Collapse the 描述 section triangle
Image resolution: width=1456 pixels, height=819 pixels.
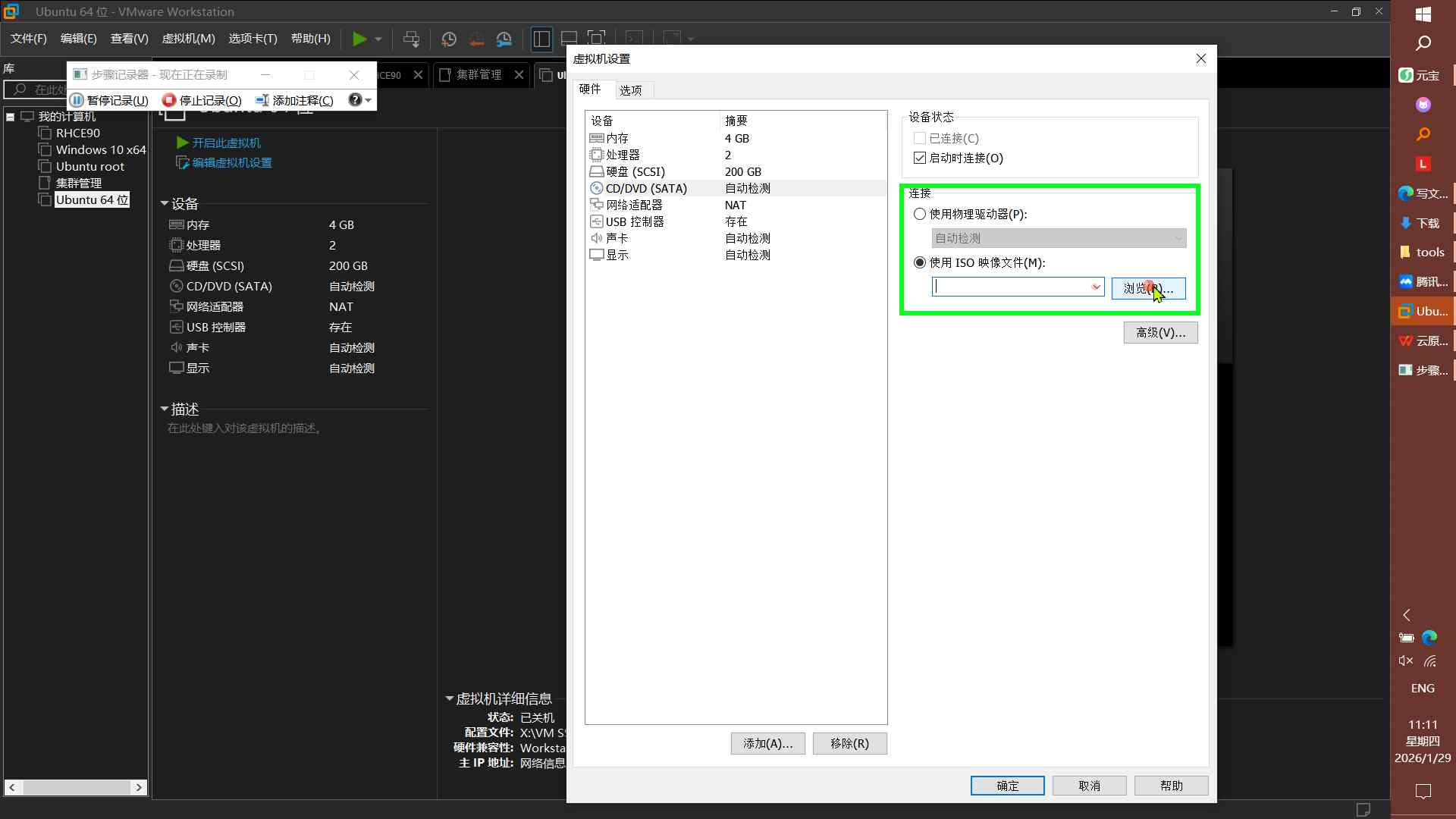click(x=165, y=409)
